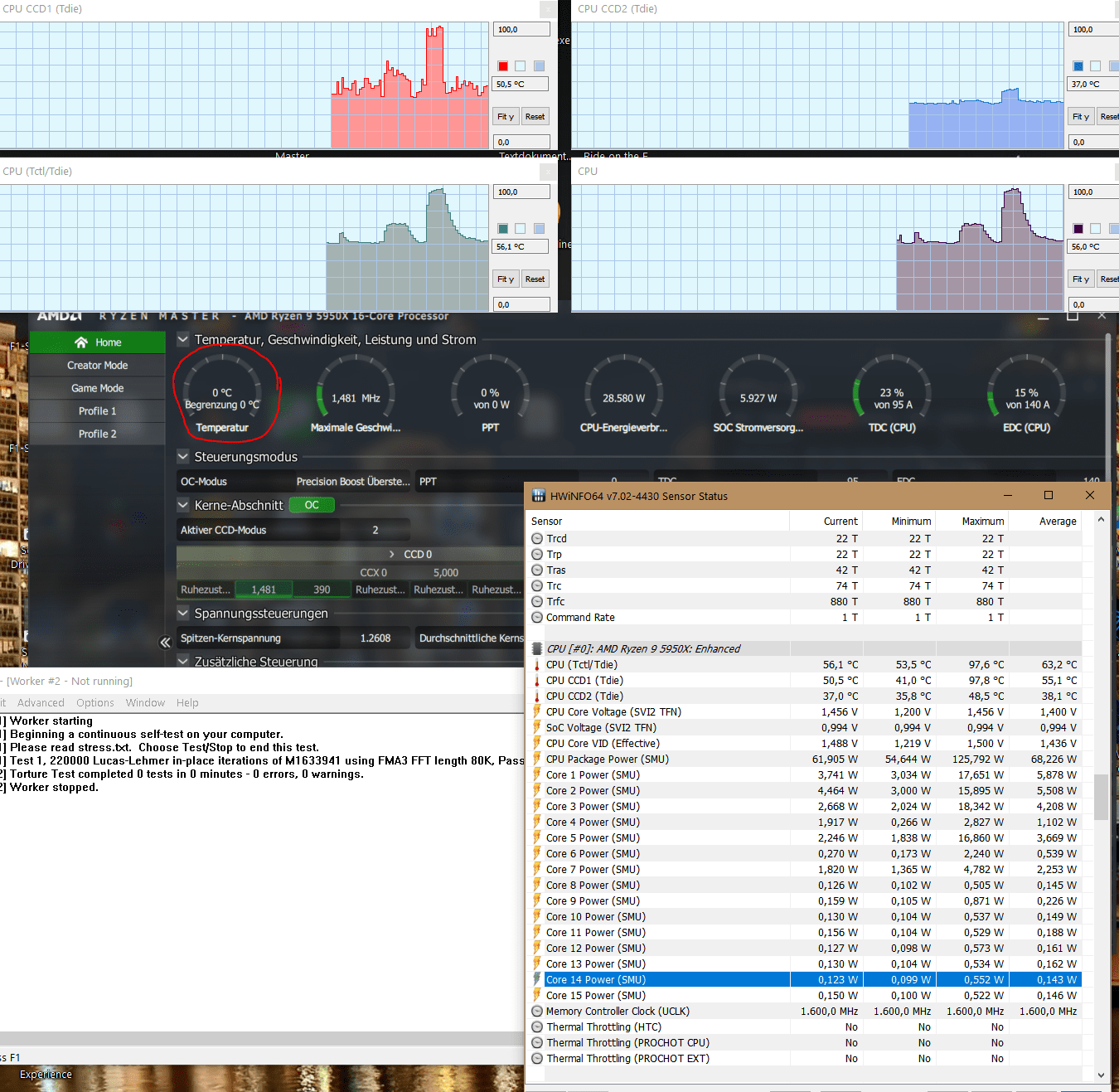This screenshot has height=1092, width=1119.
Task: Toggle the green OC switch in Kerne-Abschnitt
Action: pyautogui.click(x=312, y=505)
